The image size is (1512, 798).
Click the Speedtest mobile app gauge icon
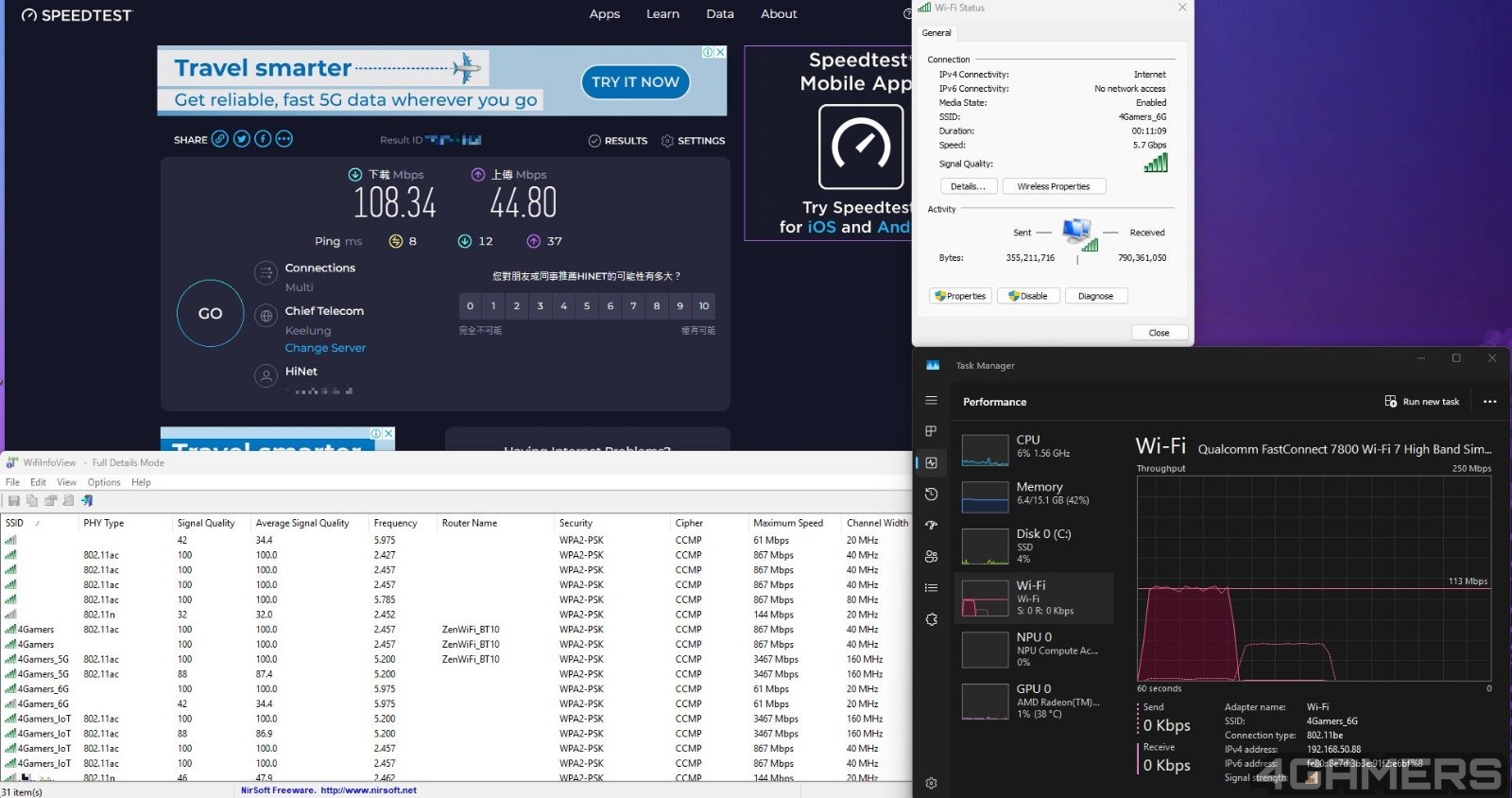pos(861,147)
